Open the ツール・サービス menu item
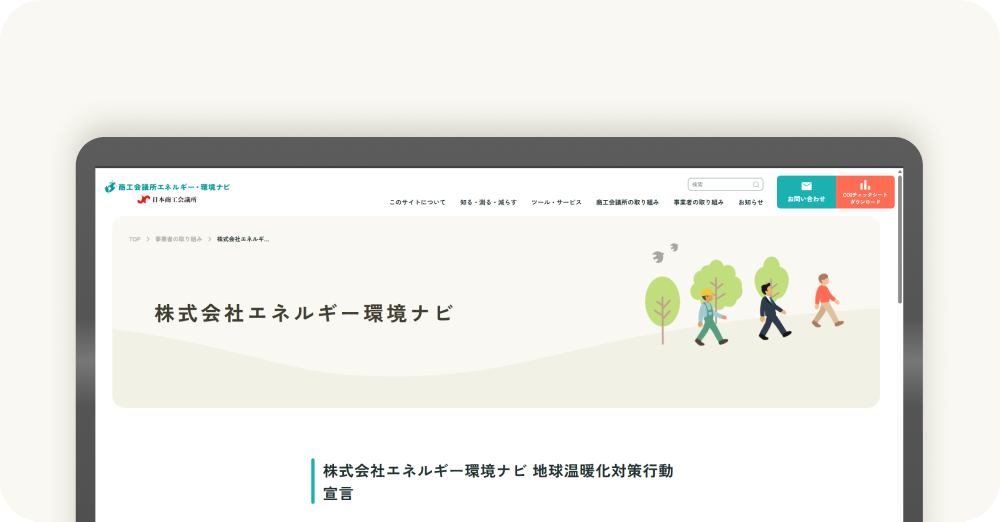This screenshot has width=1000, height=522. tap(556, 202)
